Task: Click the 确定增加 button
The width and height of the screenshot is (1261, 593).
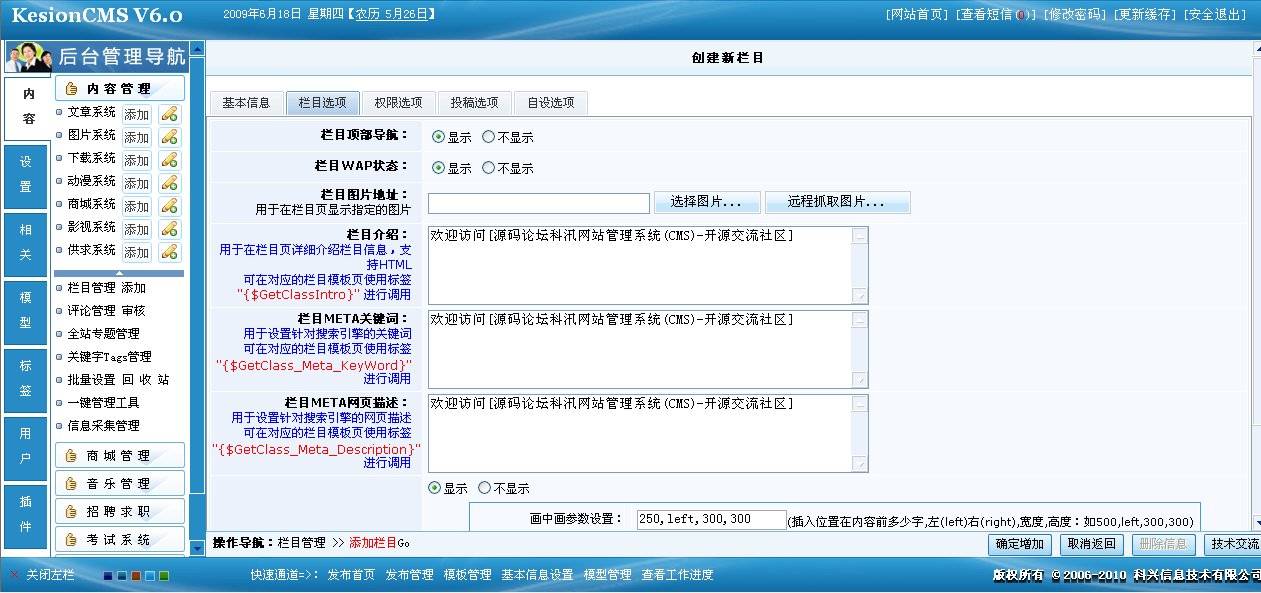Action: click(1022, 545)
